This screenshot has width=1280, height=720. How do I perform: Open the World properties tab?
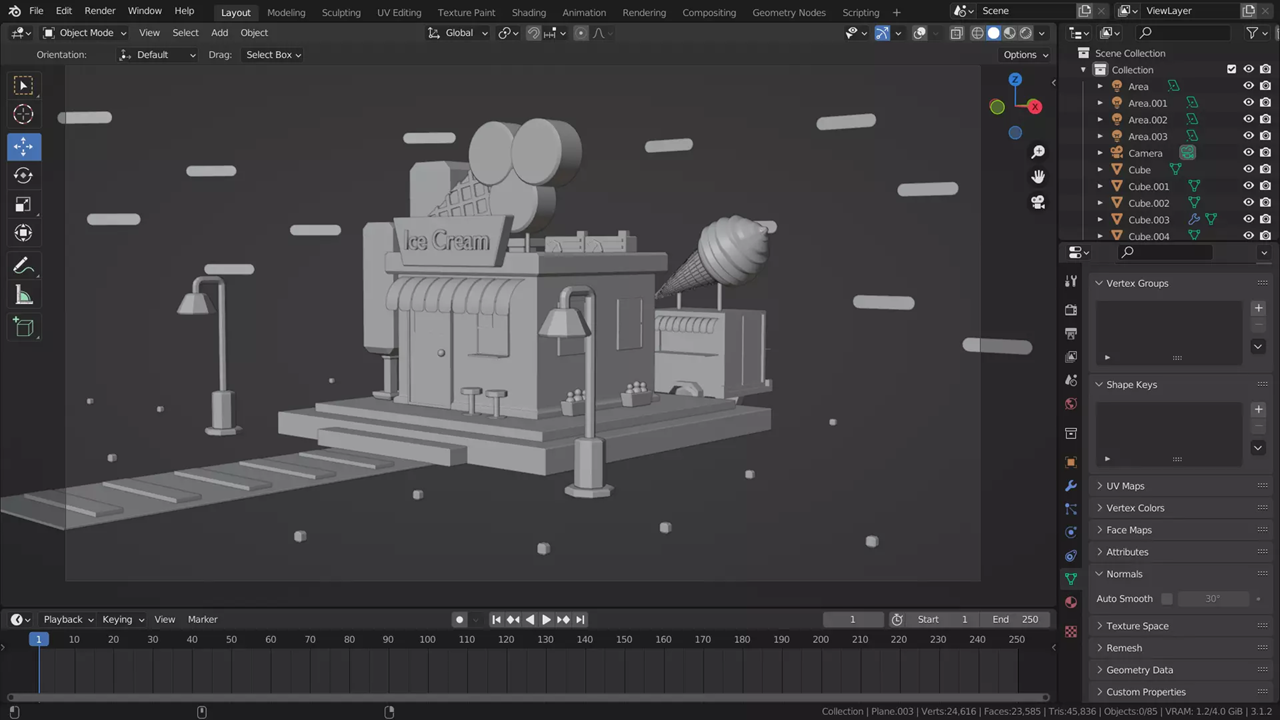click(1071, 404)
